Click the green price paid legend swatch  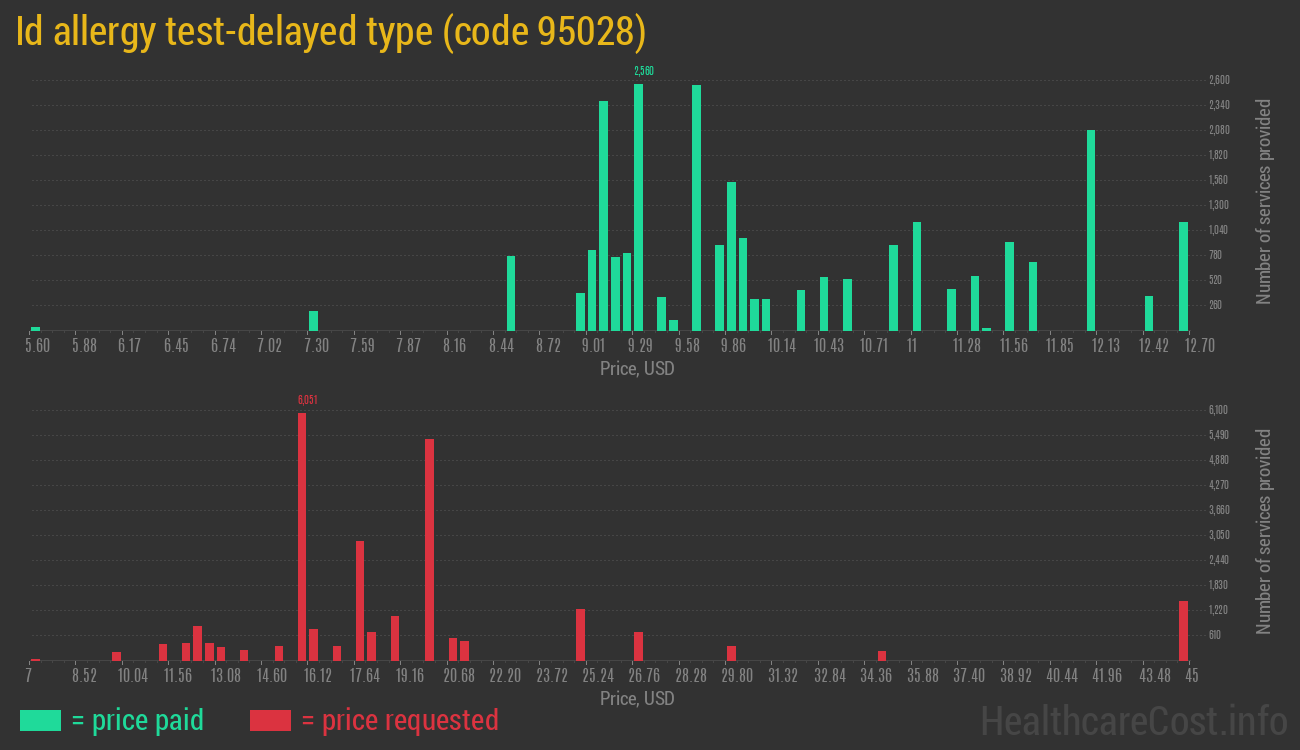tap(40, 720)
